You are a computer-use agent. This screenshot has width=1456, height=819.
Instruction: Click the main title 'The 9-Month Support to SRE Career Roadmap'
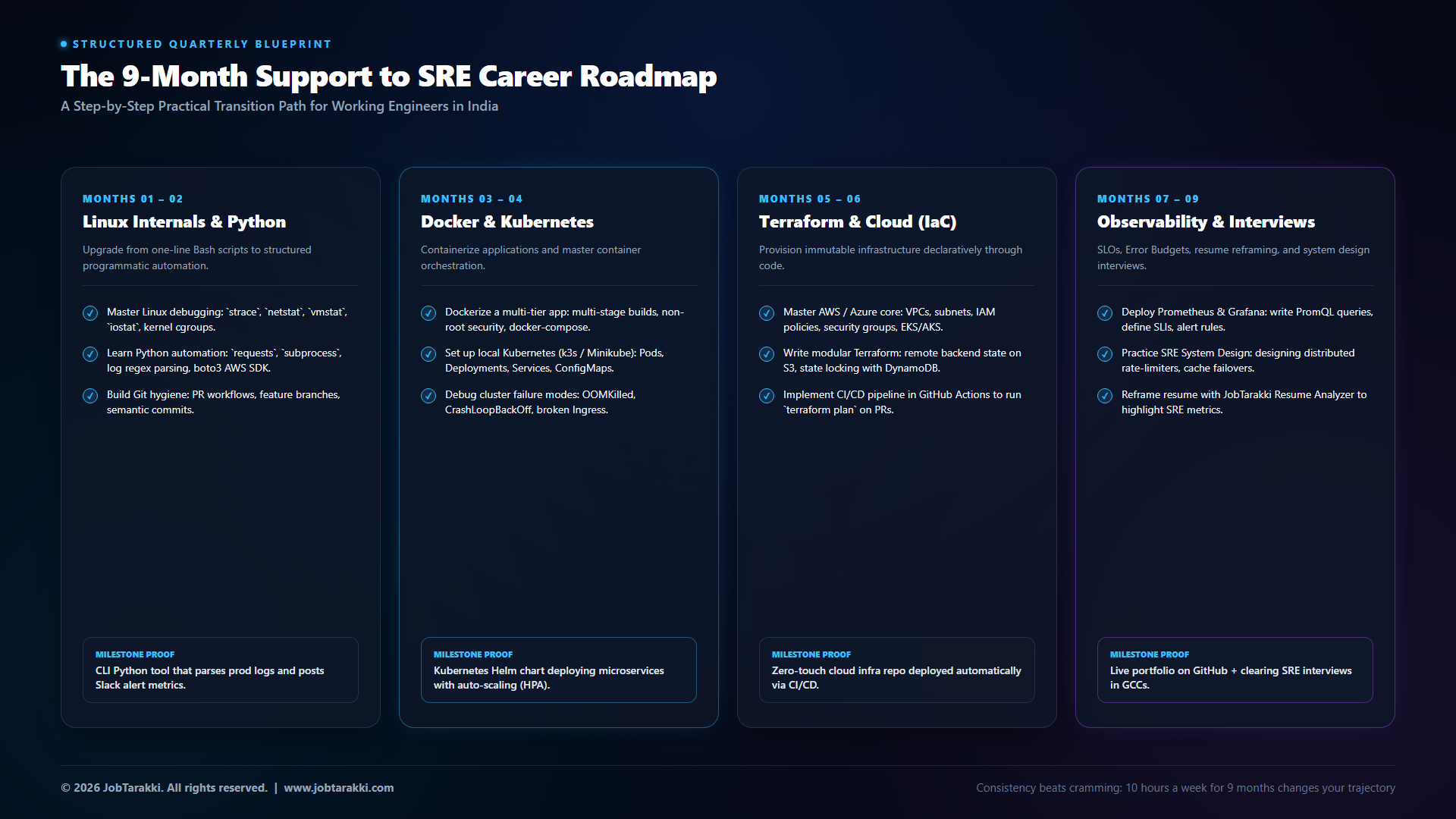pyautogui.click(x=388, y=77)
